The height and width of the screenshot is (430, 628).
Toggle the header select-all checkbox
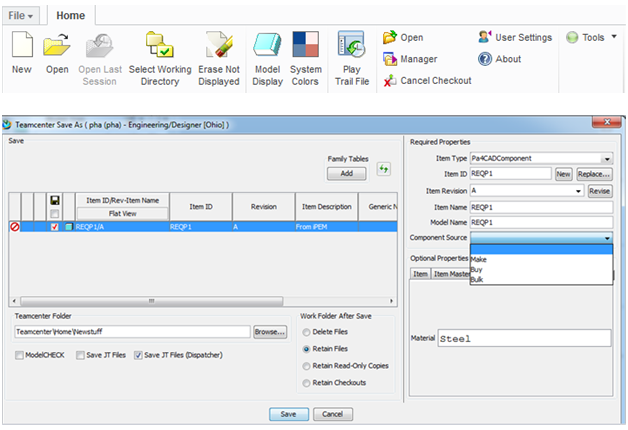[55, 213]
